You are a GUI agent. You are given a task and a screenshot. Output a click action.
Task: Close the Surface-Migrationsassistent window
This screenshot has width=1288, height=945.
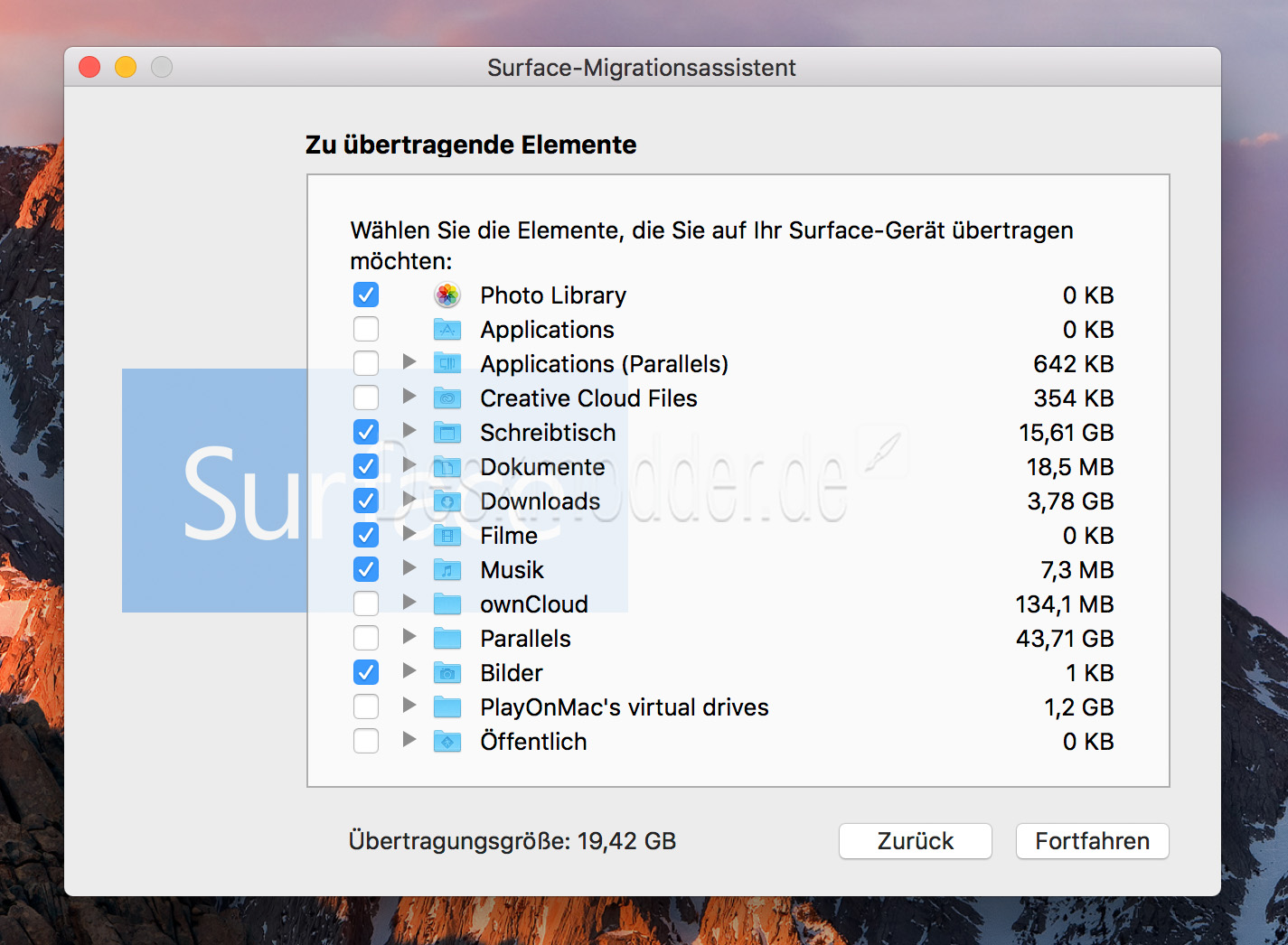point(89,67)
